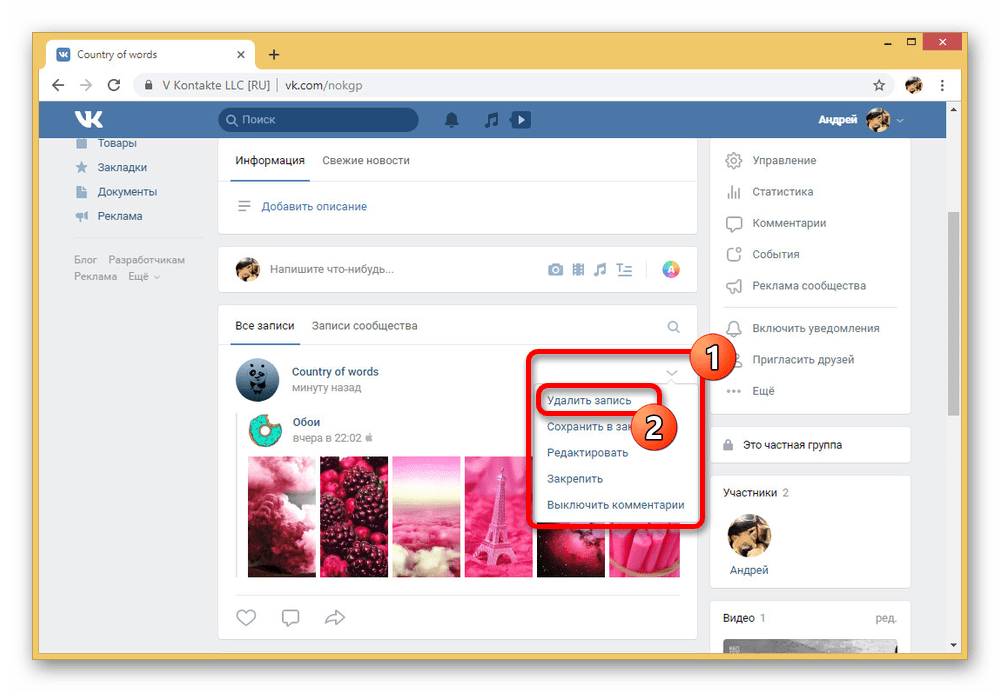Bookmark this page with the star icon
The image size is (1000, 692).
click(x=879, y=85)
